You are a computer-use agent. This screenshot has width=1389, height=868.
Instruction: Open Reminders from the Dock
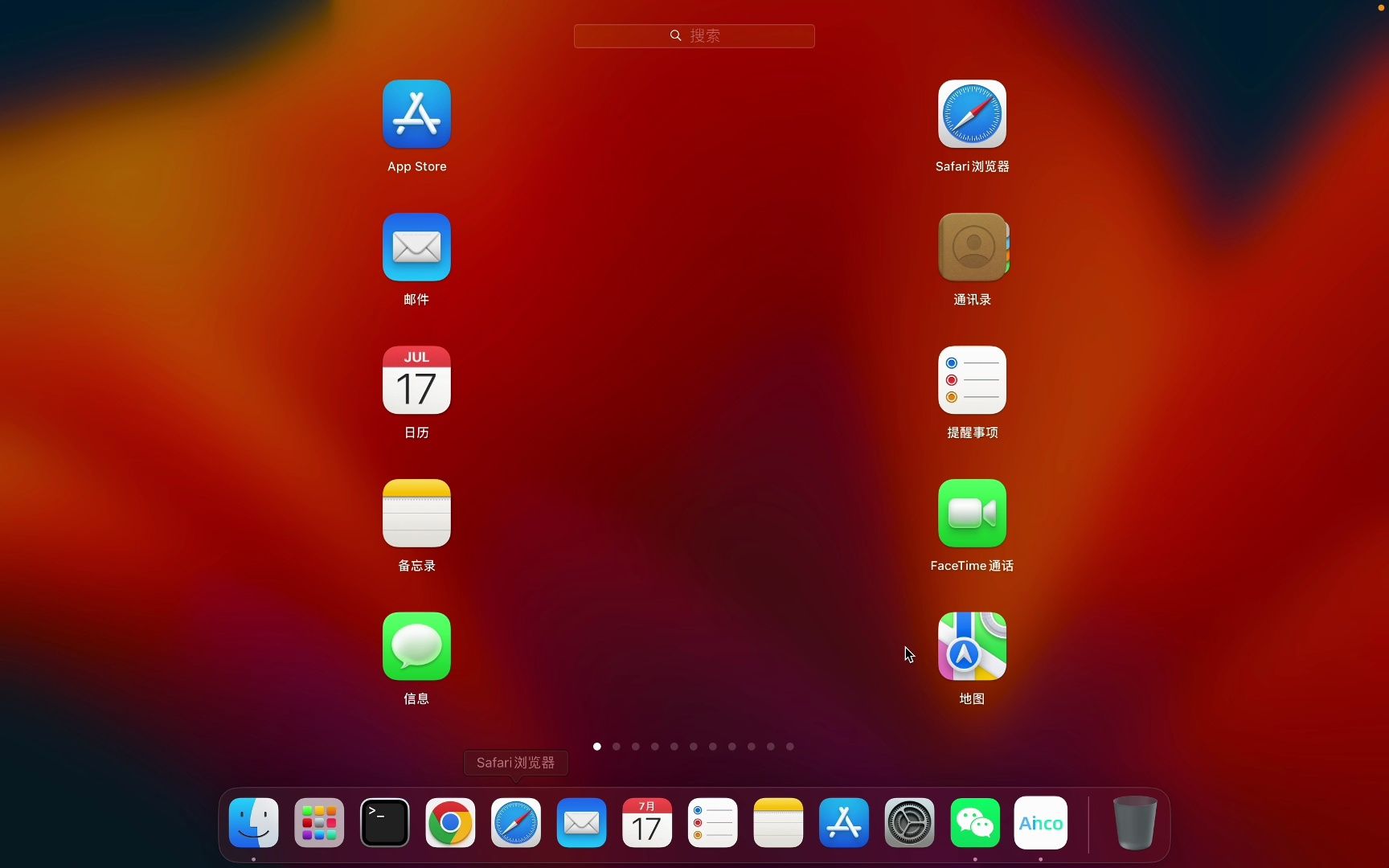point(713,823)
